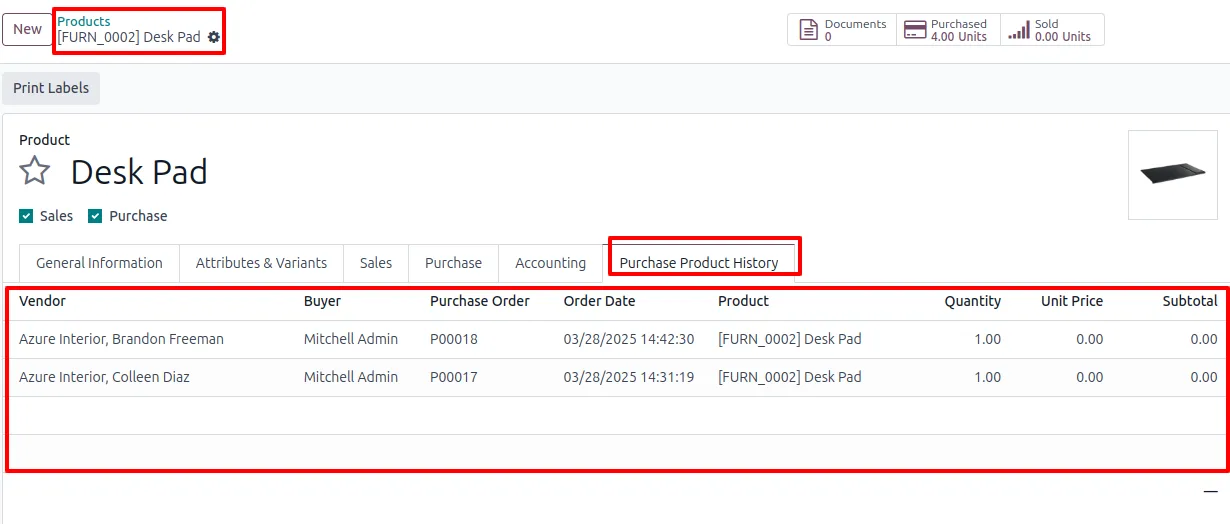The image size is (1230, 524).
Task: Uncheck the Purchase checkbox
Action: pyautogui.click(x=95, y=216)
